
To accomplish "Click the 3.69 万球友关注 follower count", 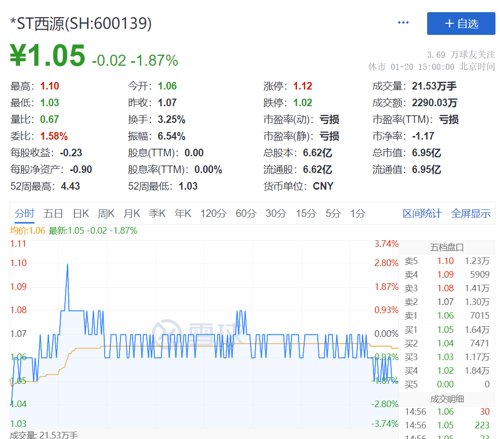I will pos(461,55).
